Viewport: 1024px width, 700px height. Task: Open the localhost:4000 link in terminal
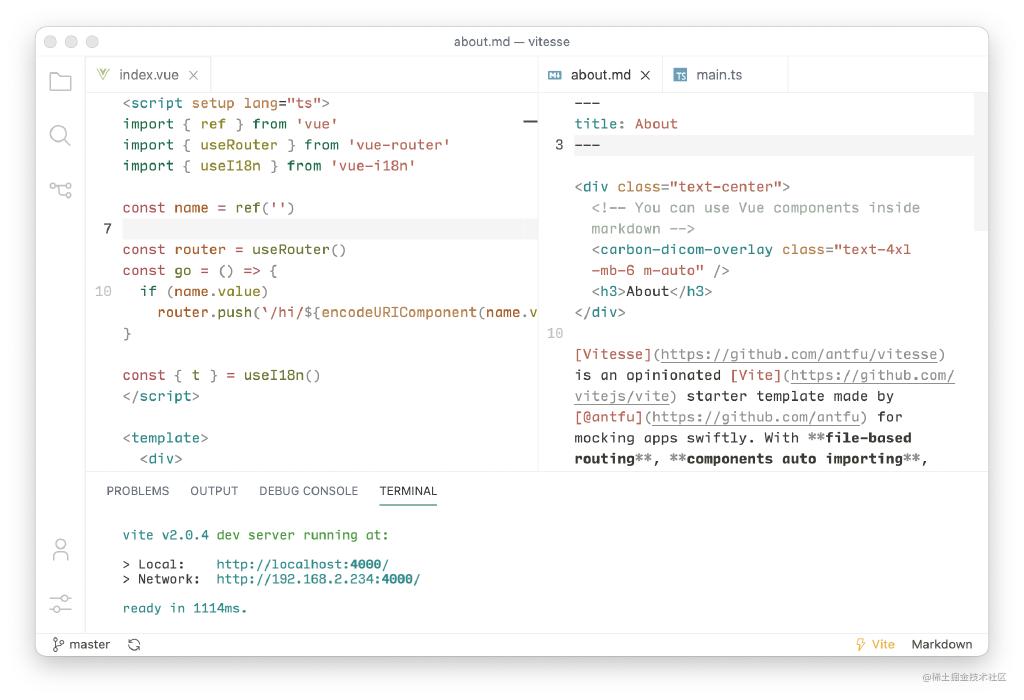point(302,564)
